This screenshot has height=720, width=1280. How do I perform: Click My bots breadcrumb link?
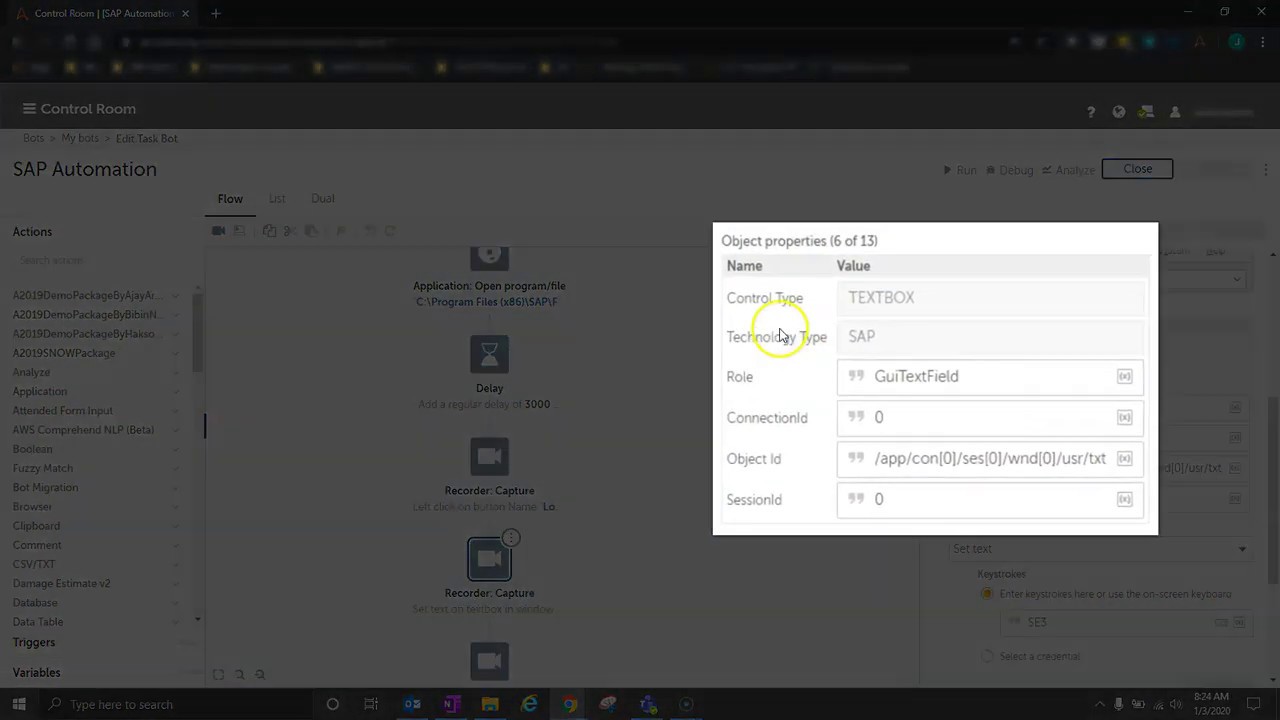(x=80, y=138)
